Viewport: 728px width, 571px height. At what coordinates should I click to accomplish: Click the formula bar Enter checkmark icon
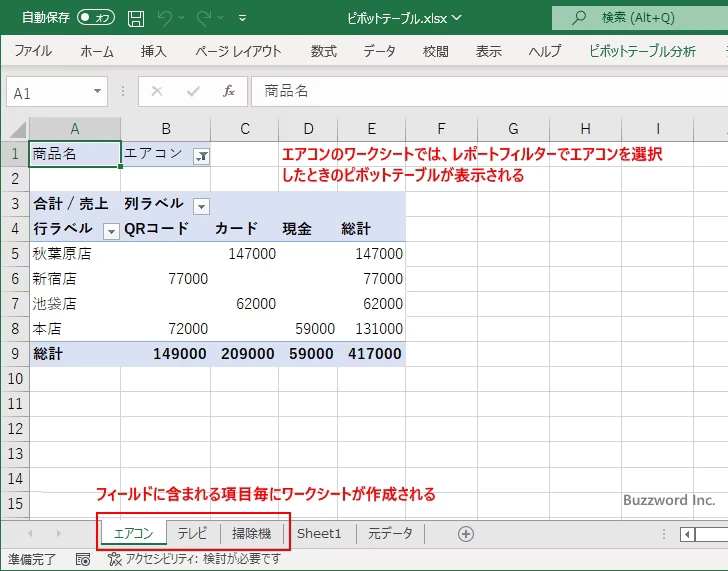(193, 91)
